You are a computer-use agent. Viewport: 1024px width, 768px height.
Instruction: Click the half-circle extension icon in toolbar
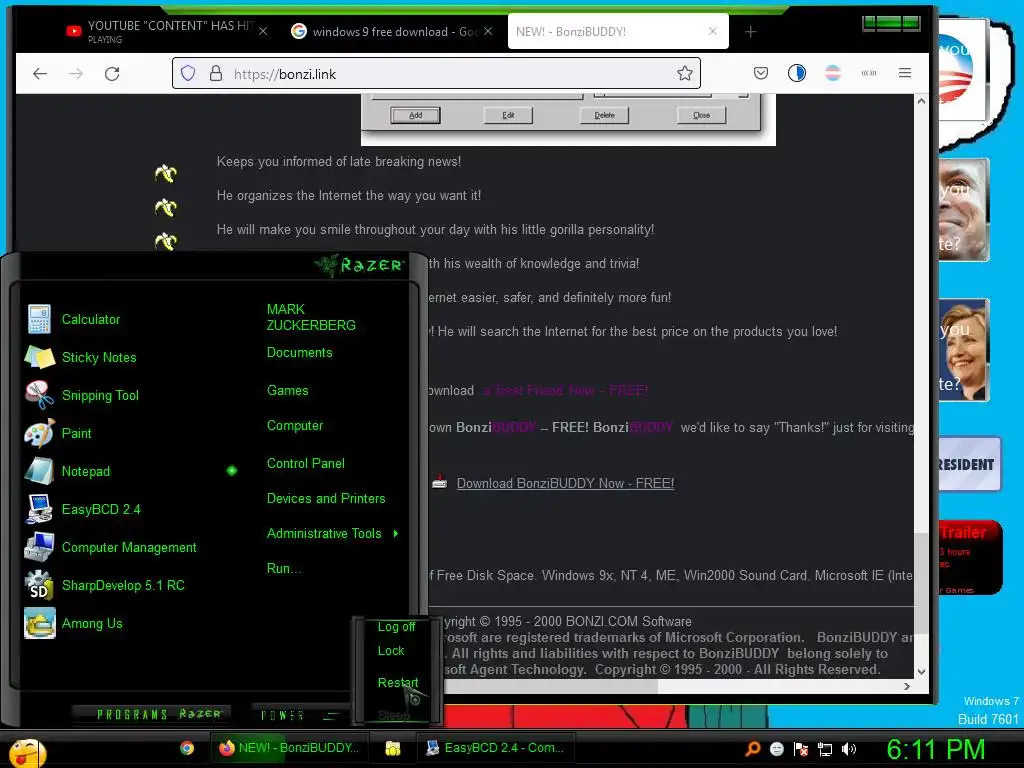tap(797, 73)
